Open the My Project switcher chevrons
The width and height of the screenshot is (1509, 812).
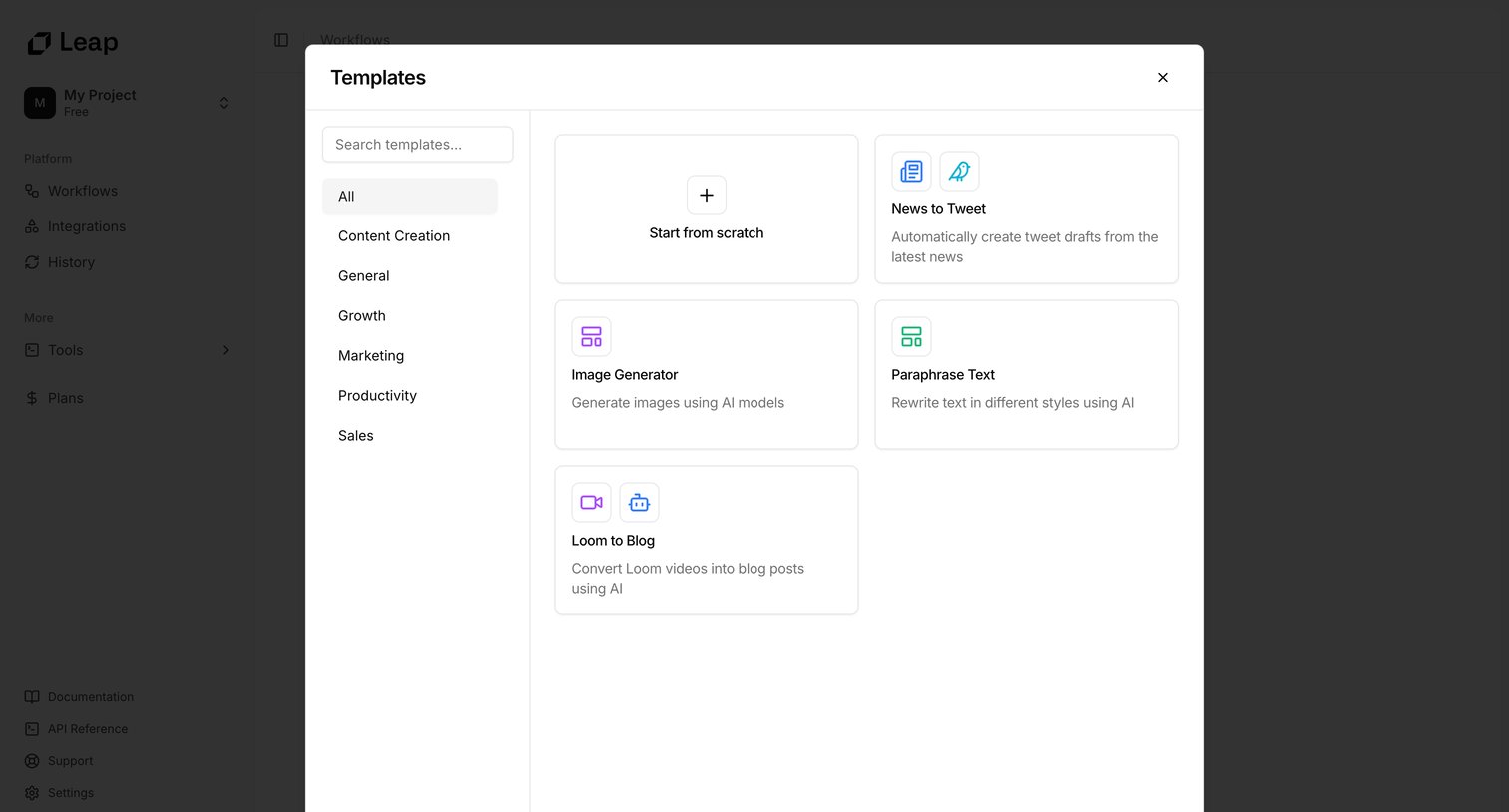[x=224, y=103]
